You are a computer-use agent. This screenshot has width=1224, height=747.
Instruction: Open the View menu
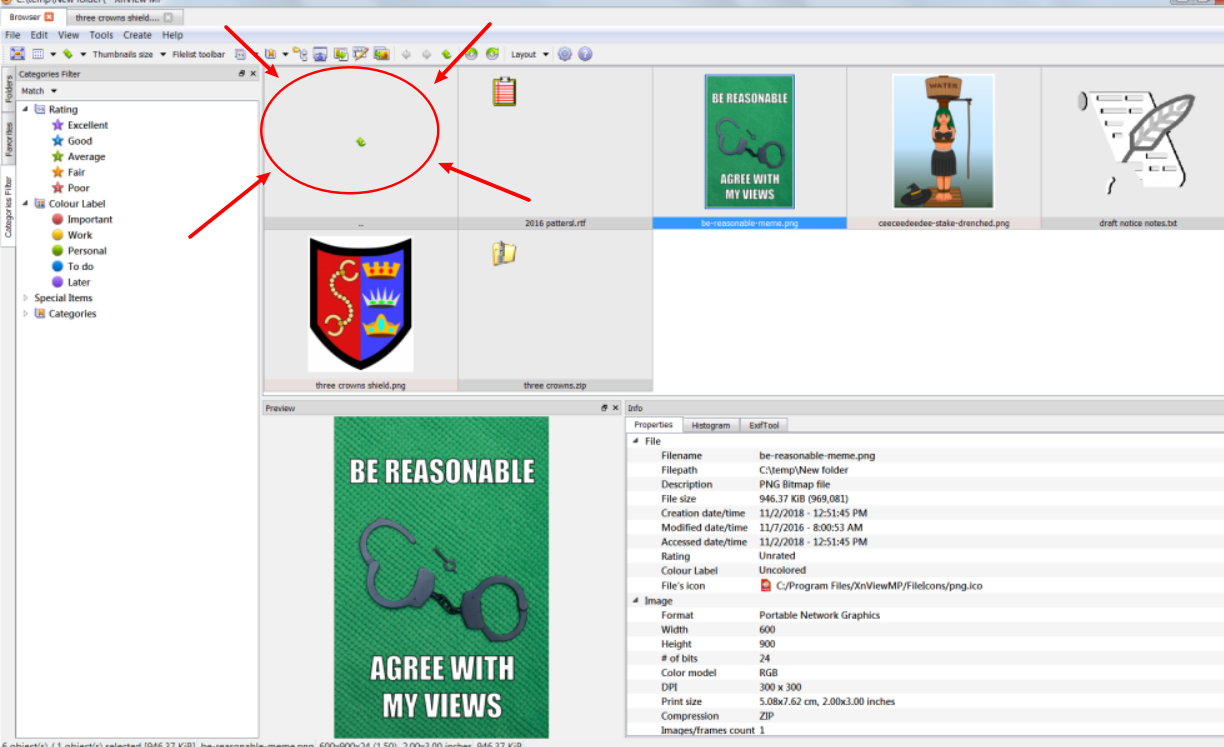pos(69,35)
